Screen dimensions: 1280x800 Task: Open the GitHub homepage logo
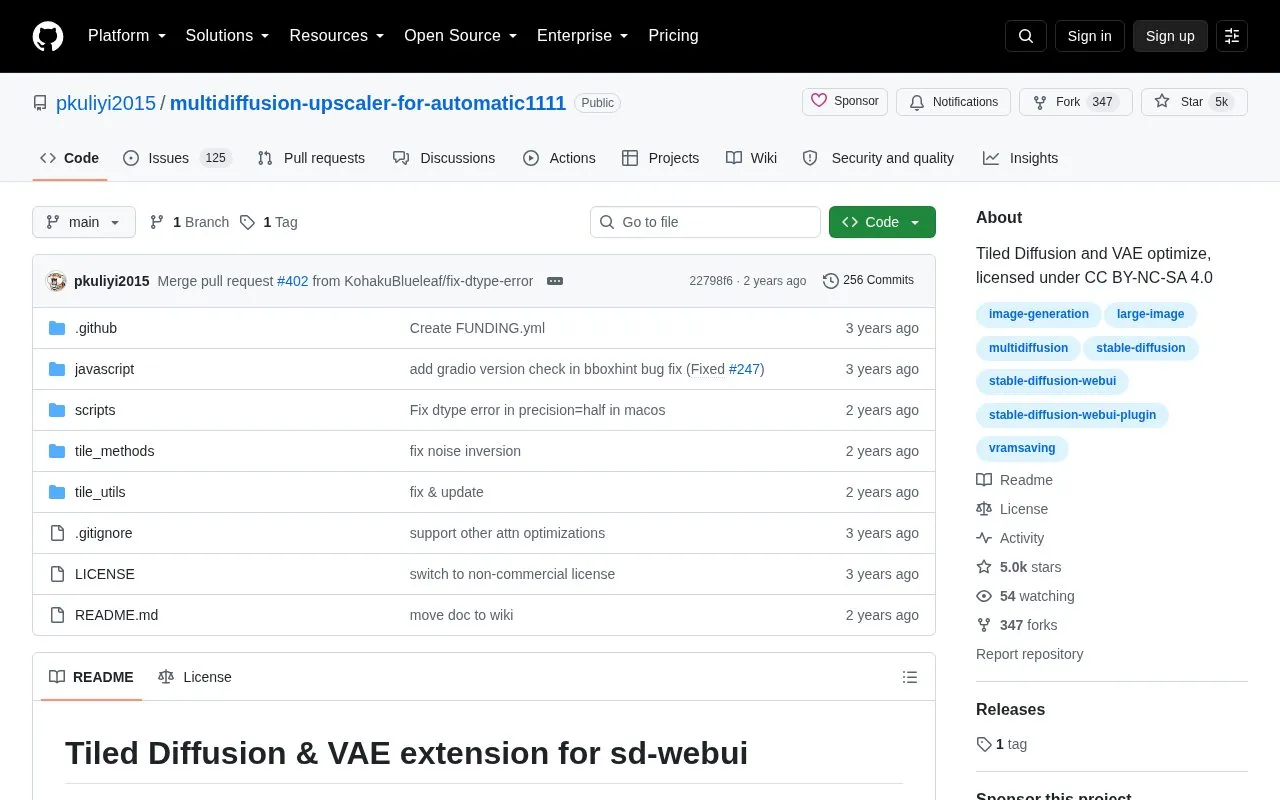(48, 36)
